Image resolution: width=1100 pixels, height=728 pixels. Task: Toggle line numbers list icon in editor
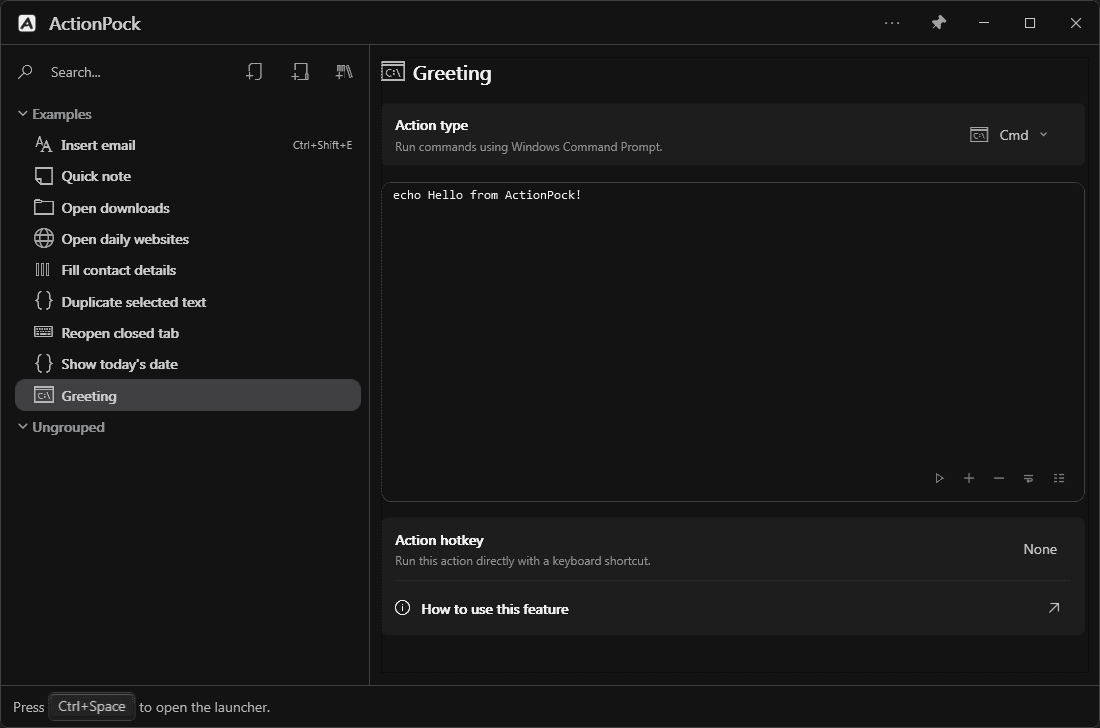(x=1059, y=478)
